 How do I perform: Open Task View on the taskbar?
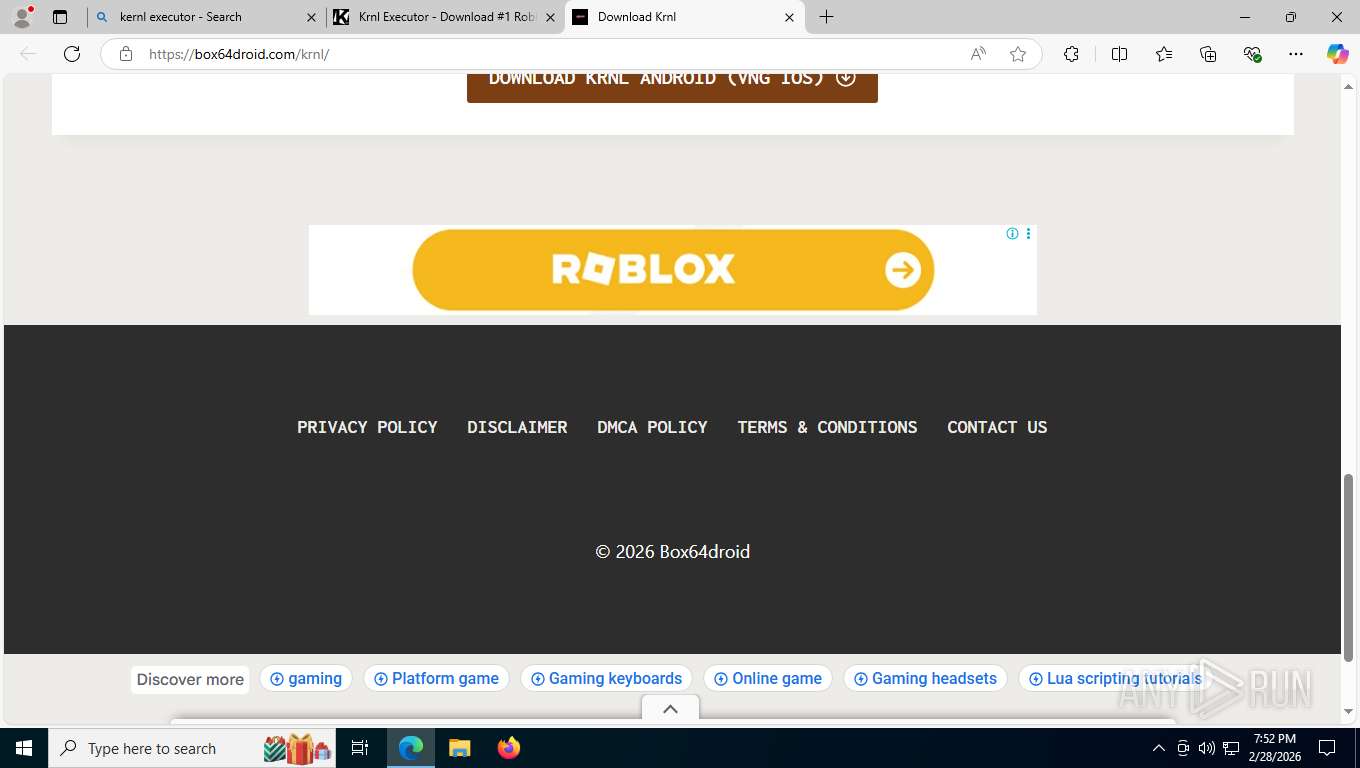pos(360,748)
